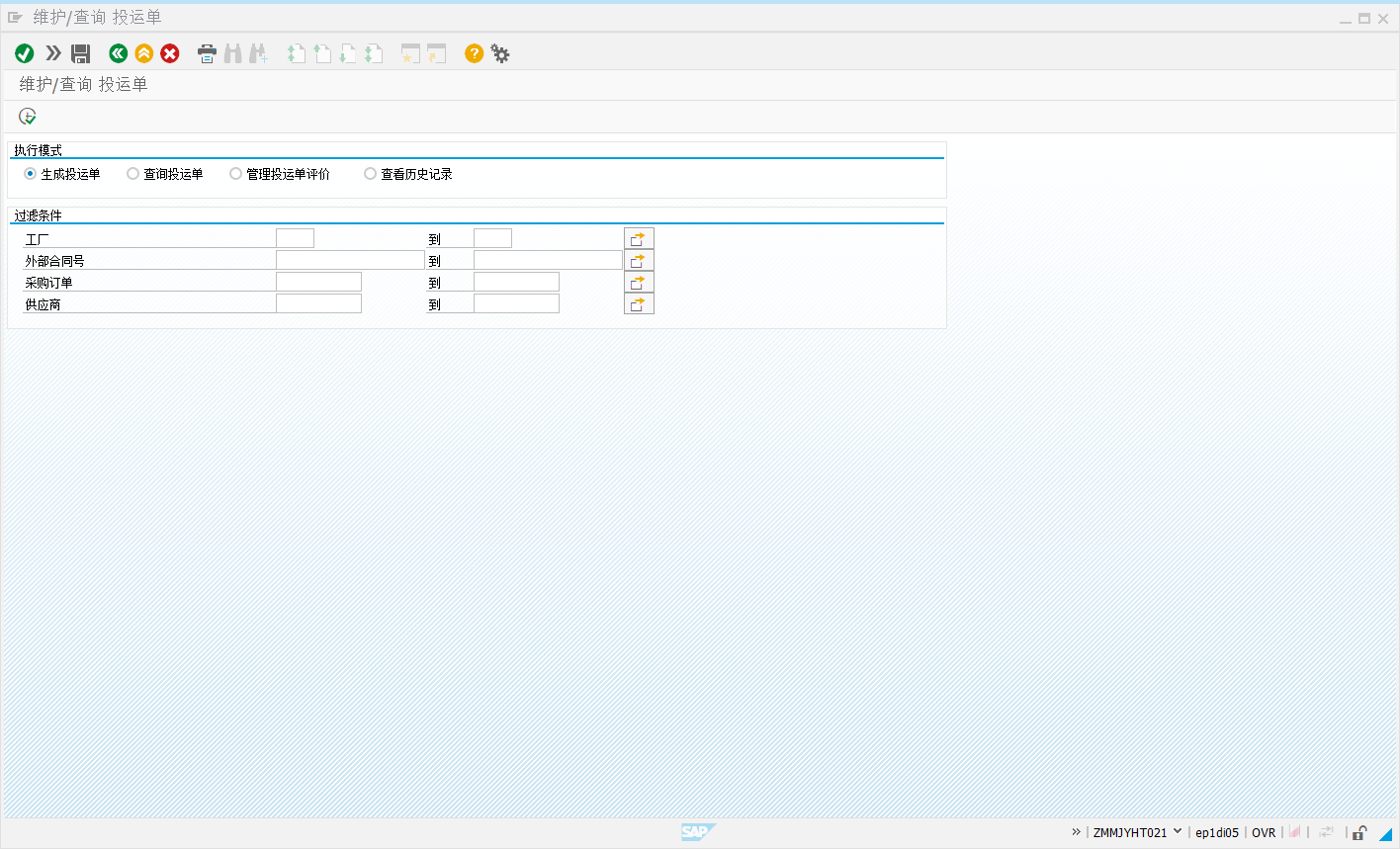Click the 外部合同号 from-value input field

tap(350, 260)
